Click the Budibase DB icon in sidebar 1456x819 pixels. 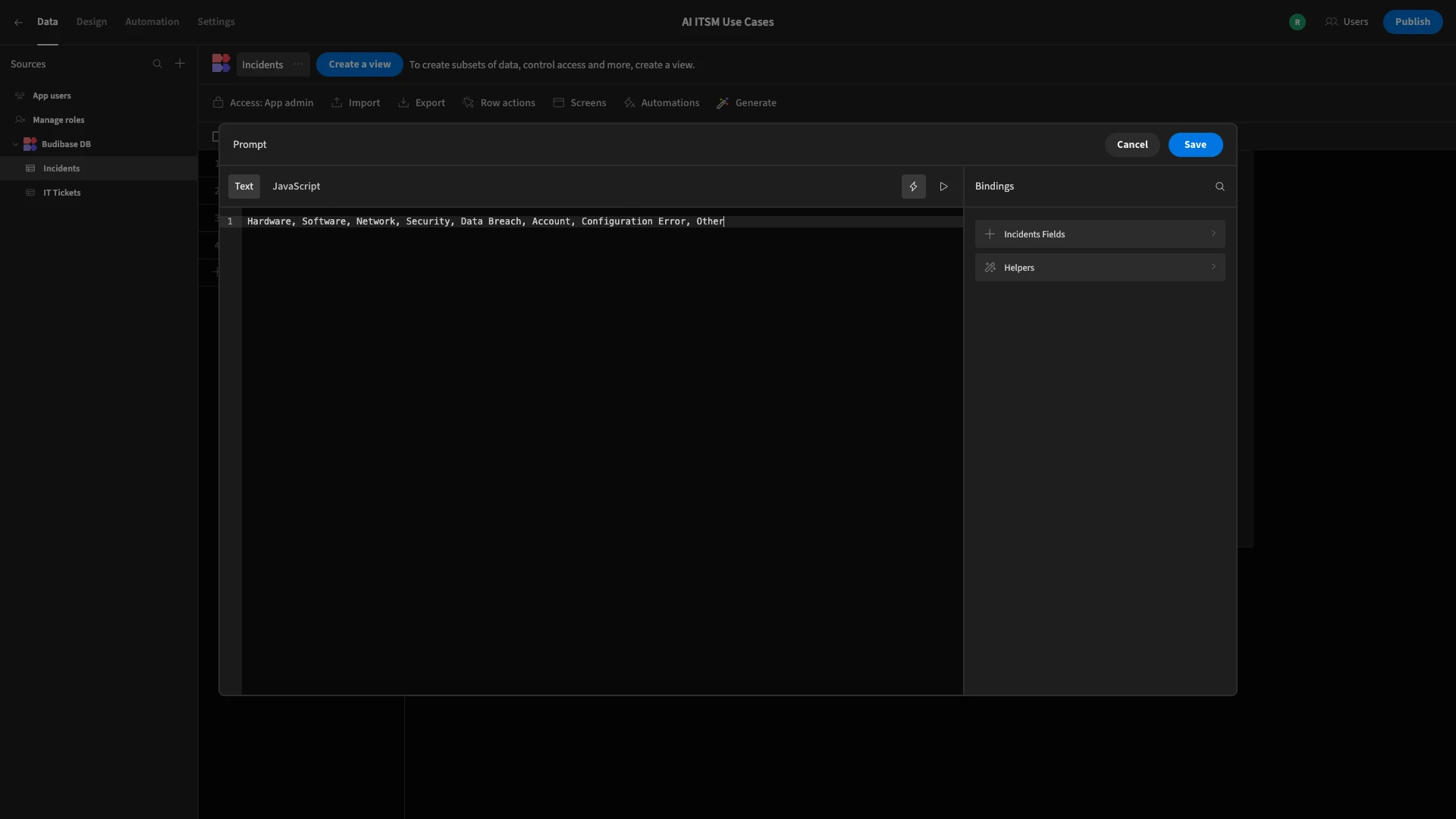pyautogui.click(x=30, y=144)
